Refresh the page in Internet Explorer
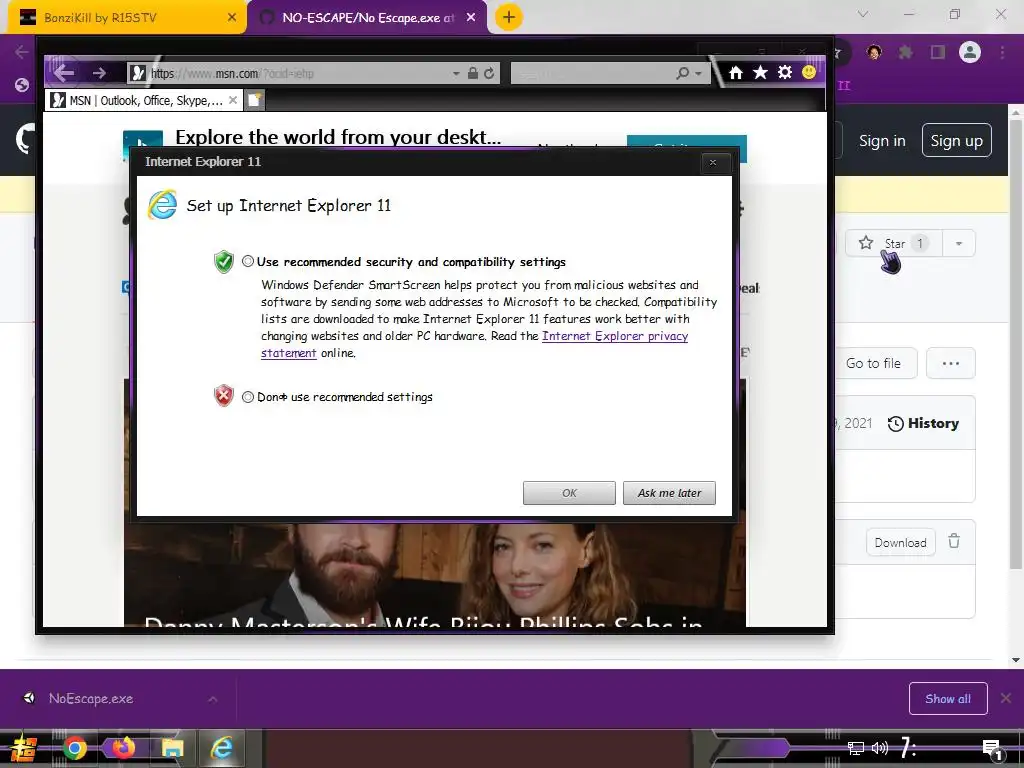Image resolution: width=1024 pixels, height=768 pixels. (x=489, y=73)
